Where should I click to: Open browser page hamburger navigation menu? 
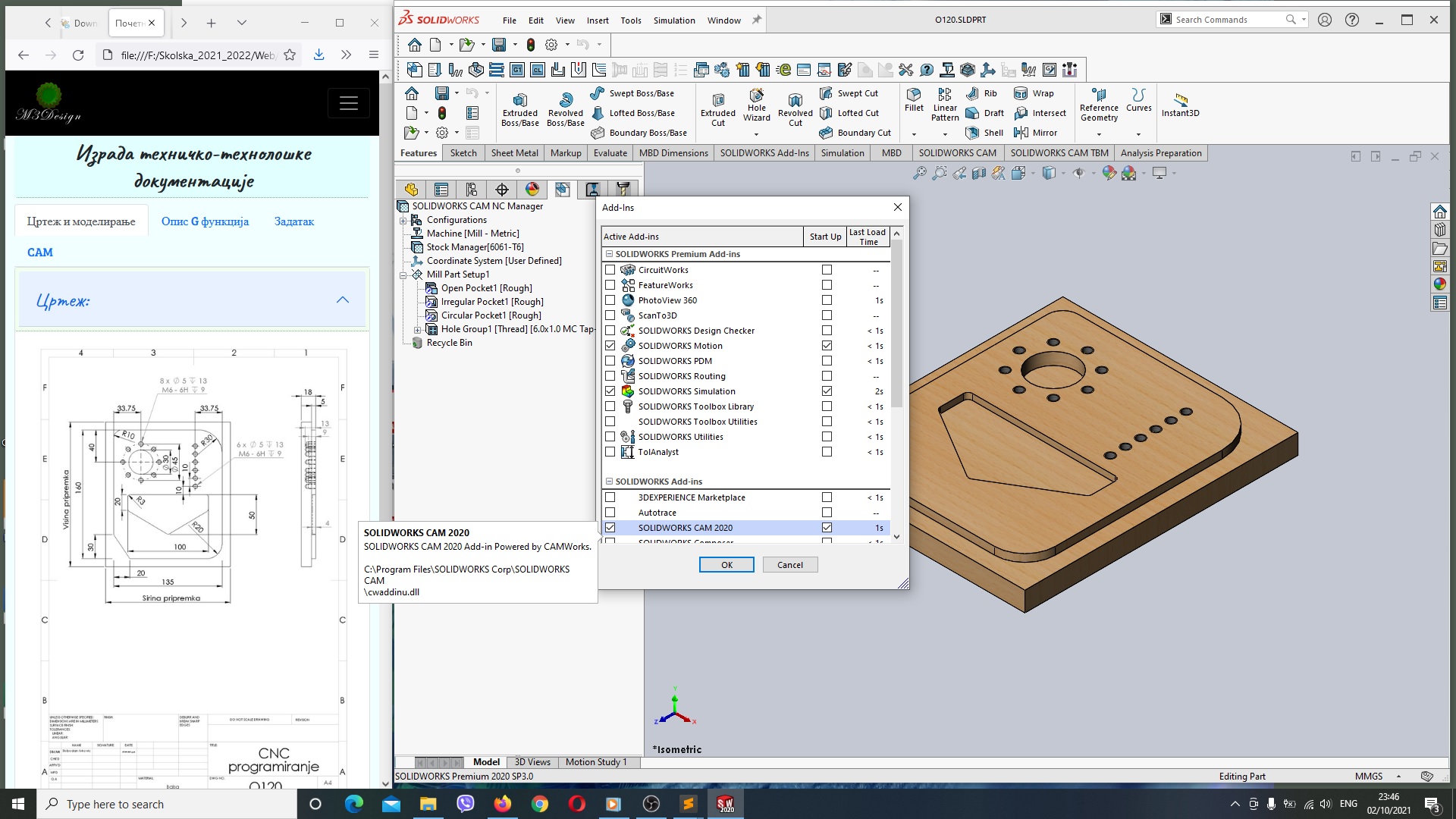click(349, 104)
